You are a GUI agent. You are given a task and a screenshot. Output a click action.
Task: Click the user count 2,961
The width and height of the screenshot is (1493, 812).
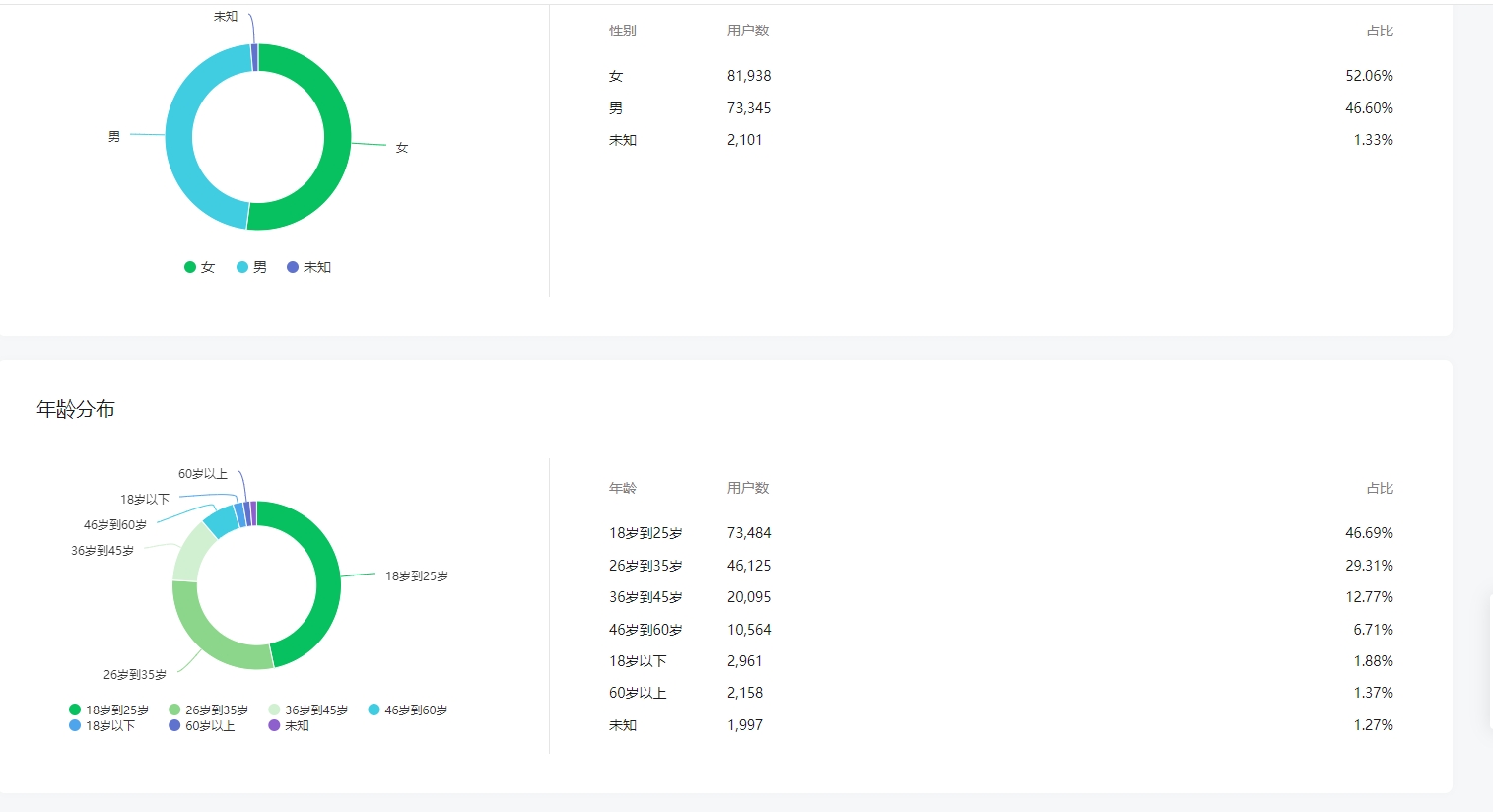pos(745,661)
